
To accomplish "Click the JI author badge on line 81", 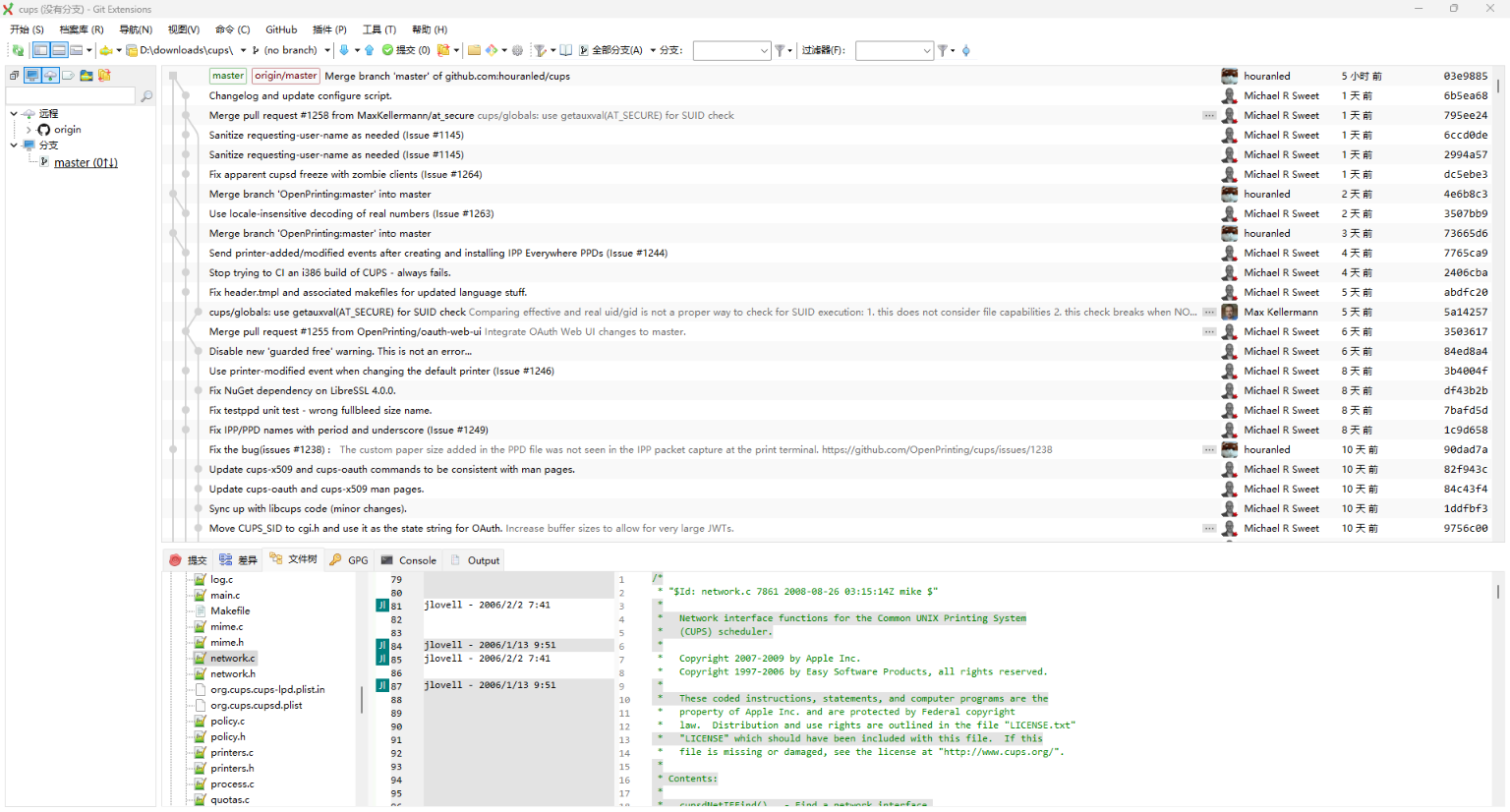I will coord(382,606).
